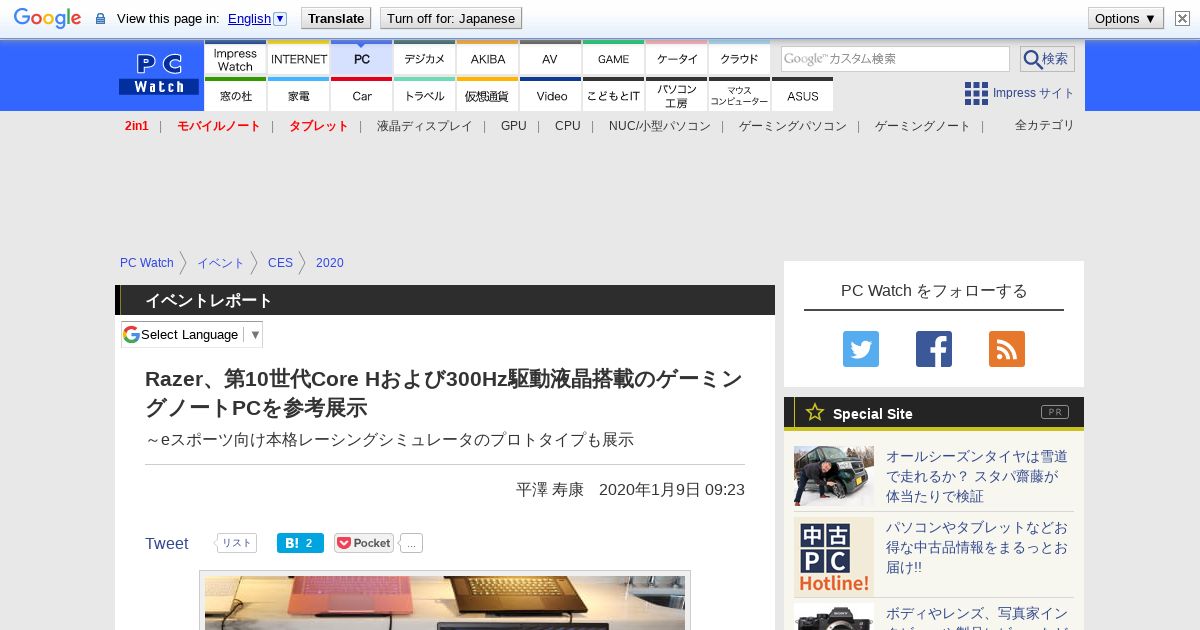Click the Special Site star icon
Viewport: 1200px width, 630px height.
coord(815,412)
